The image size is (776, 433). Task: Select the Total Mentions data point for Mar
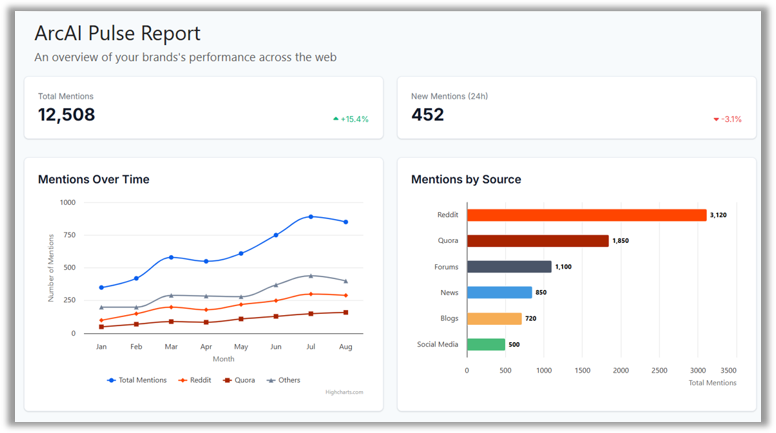point(171,257)
